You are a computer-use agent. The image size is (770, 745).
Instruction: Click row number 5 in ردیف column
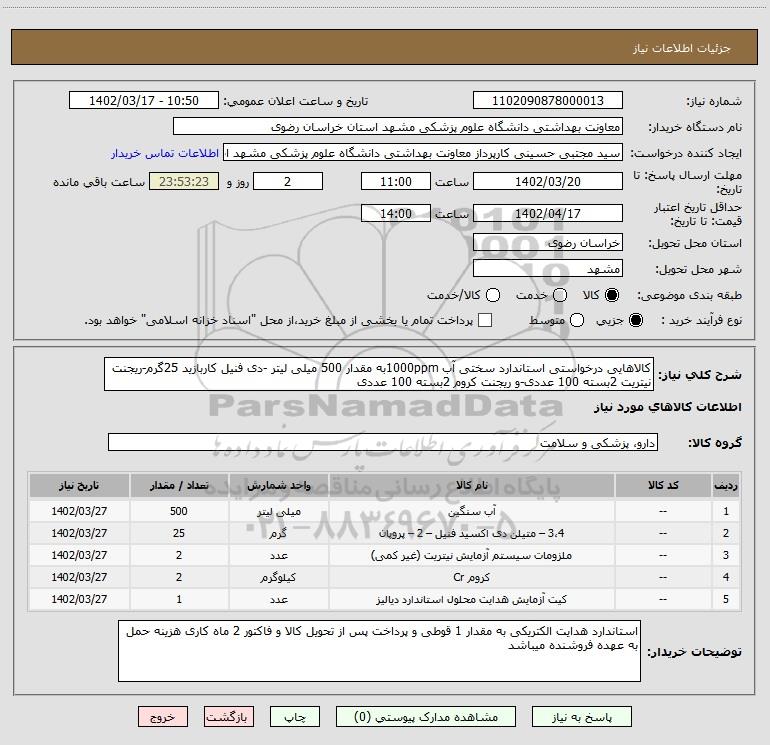[x=726, y=600]
